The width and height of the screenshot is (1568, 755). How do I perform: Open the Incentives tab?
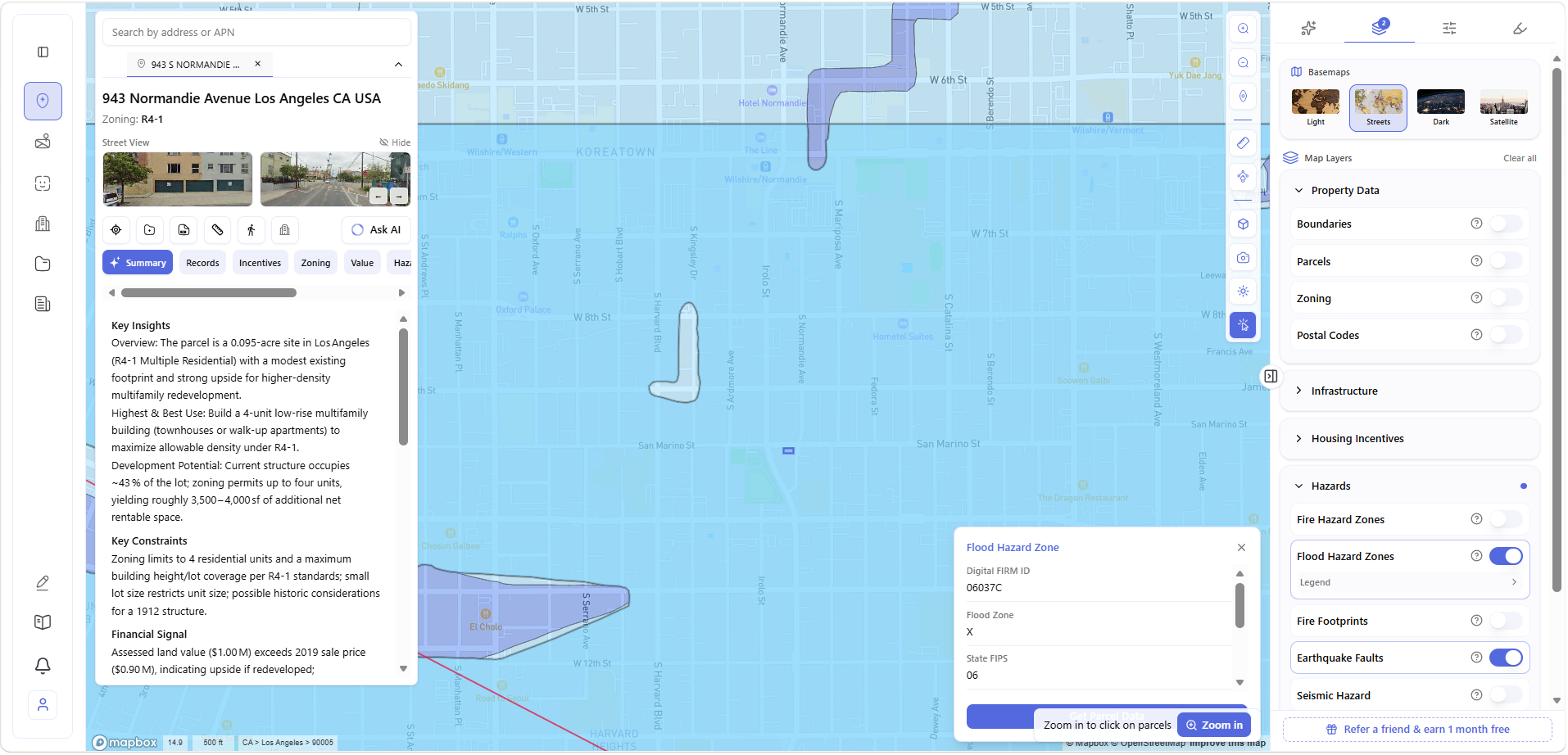(260, 263)
